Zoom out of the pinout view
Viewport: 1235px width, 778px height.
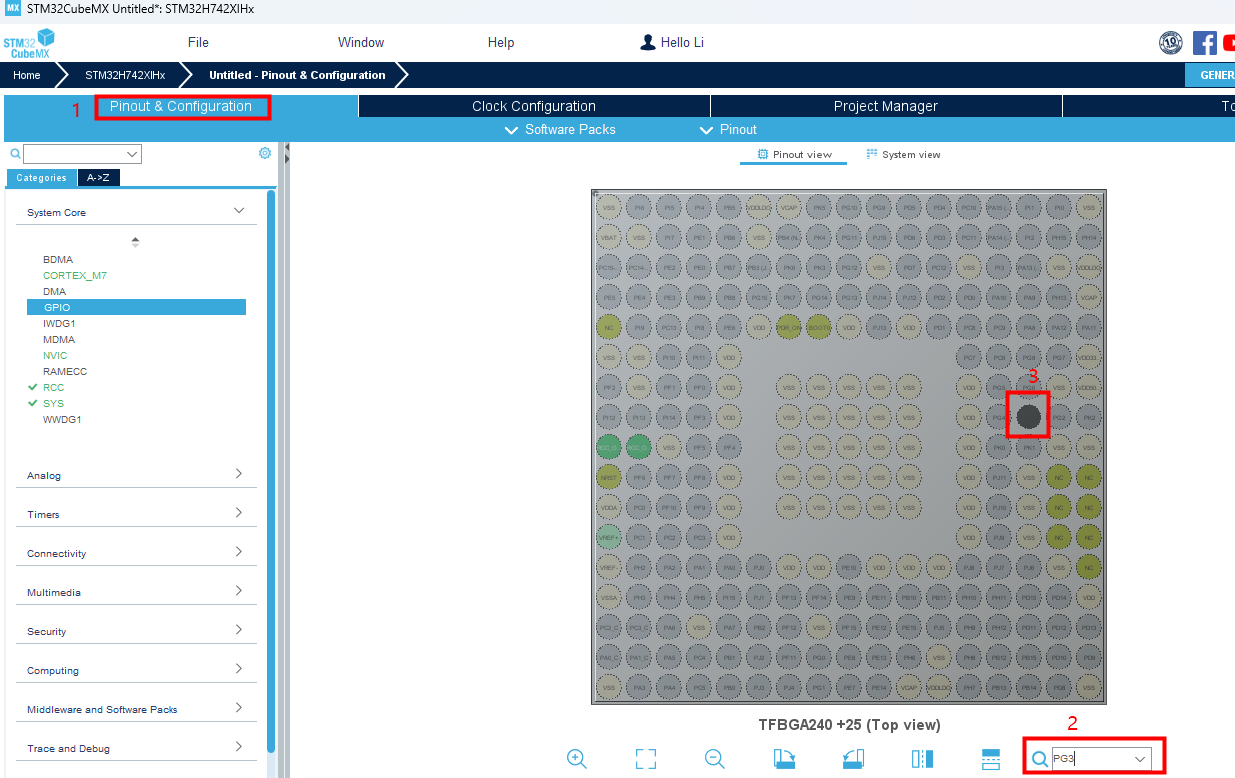tap(715, 758)
